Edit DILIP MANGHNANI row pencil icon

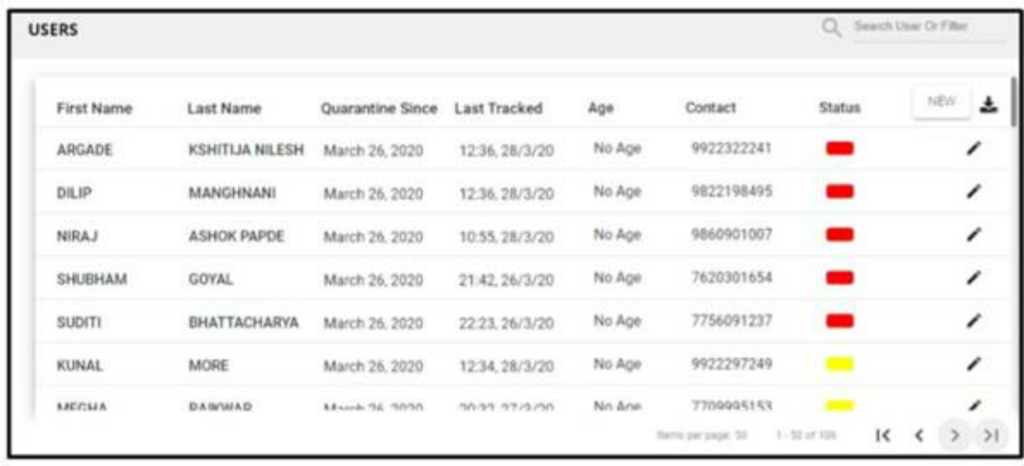tap(974, 191)
